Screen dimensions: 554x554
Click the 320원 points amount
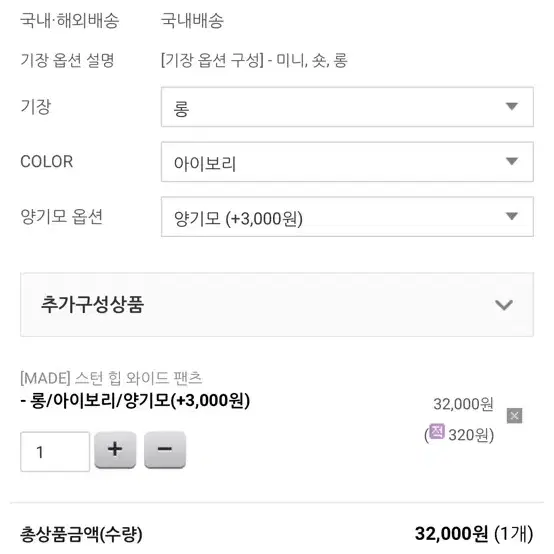[471, 435]
